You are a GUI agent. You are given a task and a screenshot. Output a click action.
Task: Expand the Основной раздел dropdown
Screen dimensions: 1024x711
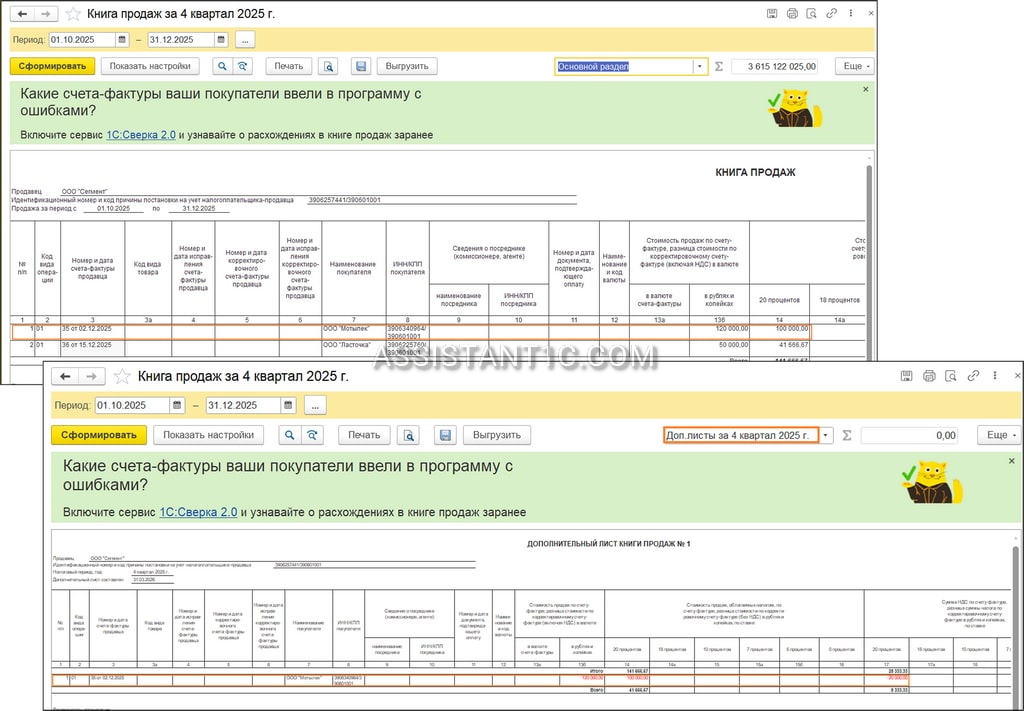tap(700, 67)
